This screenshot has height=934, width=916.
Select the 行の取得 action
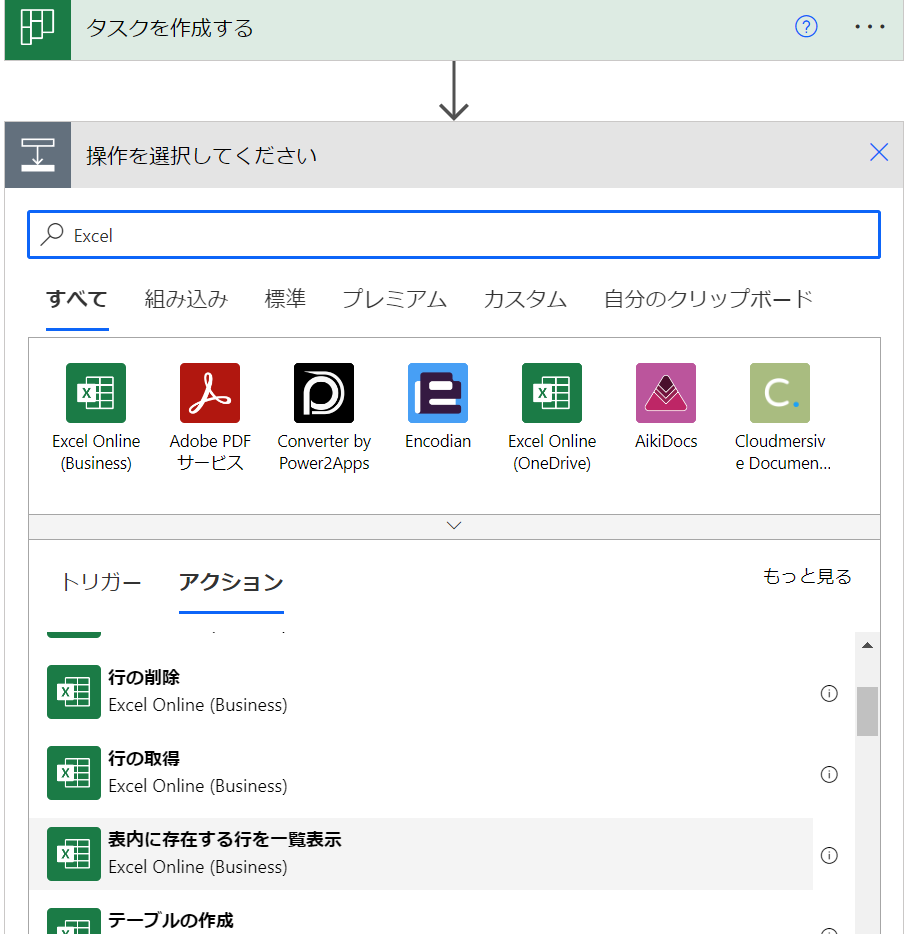point(422,773)
